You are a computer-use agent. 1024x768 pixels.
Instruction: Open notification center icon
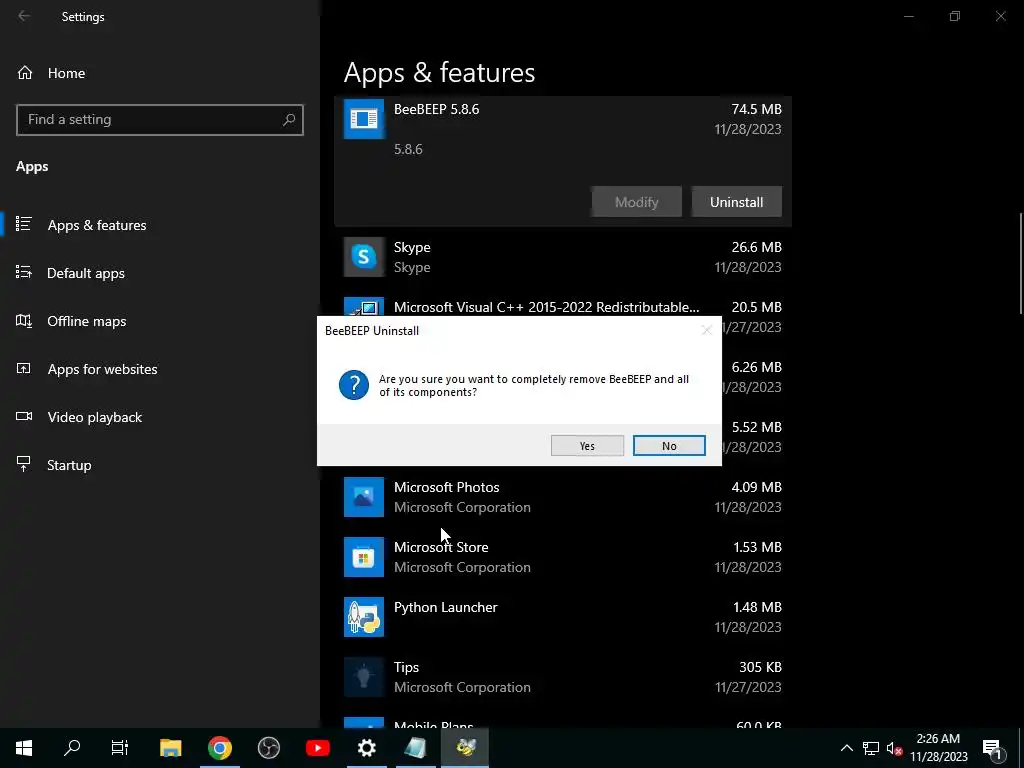coord(992,748)
